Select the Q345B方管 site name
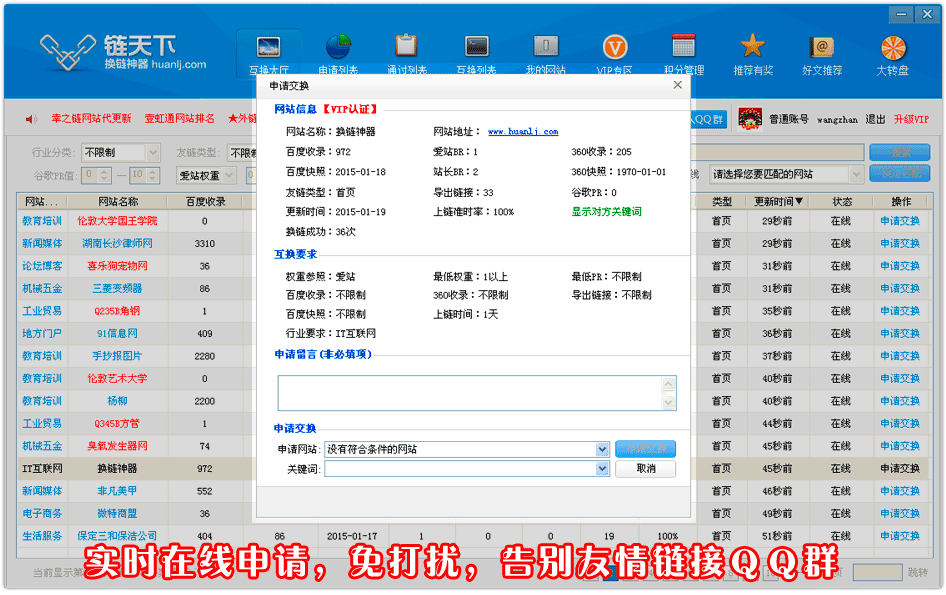The image size is (946, 595). (117, 424)
